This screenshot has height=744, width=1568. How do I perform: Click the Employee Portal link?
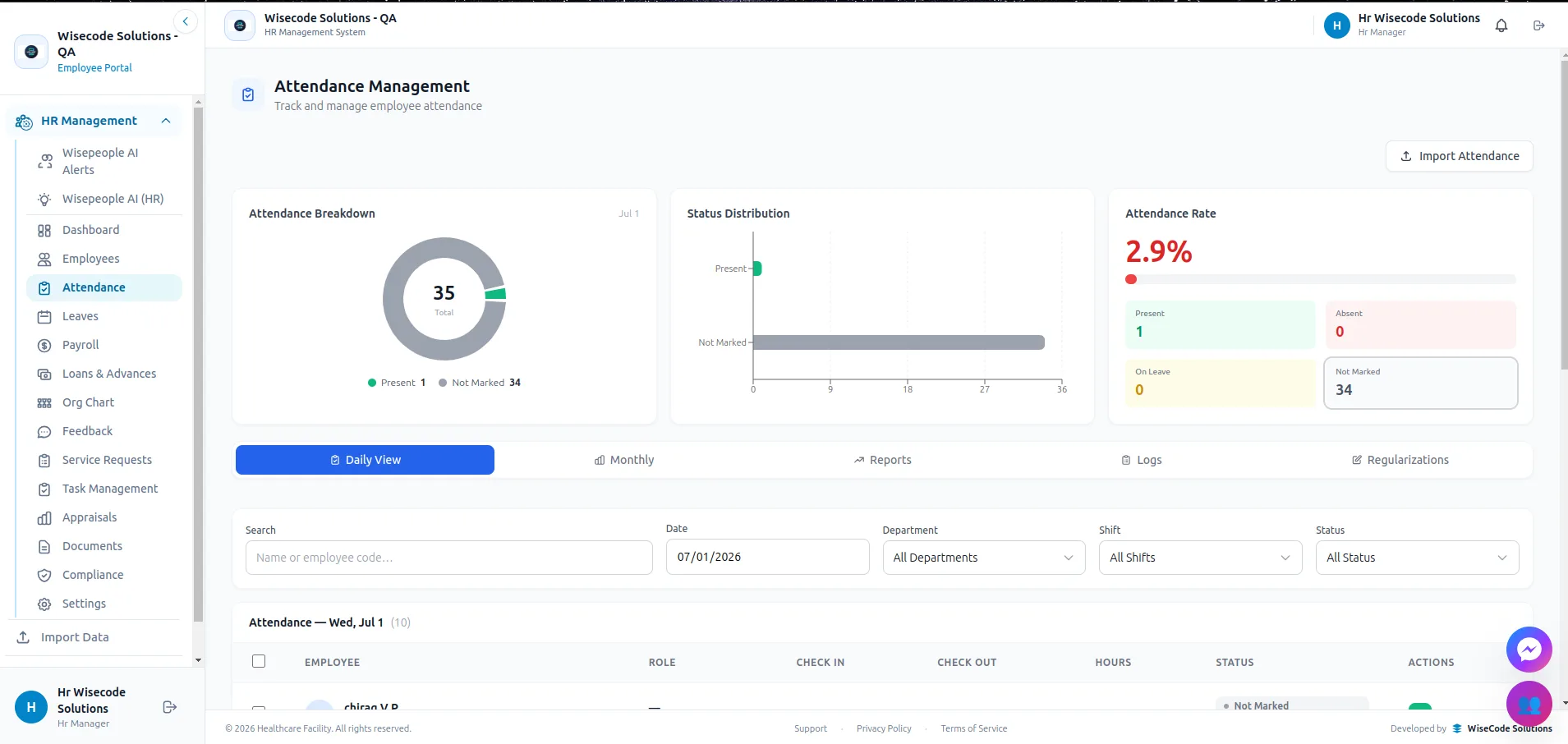94,68
